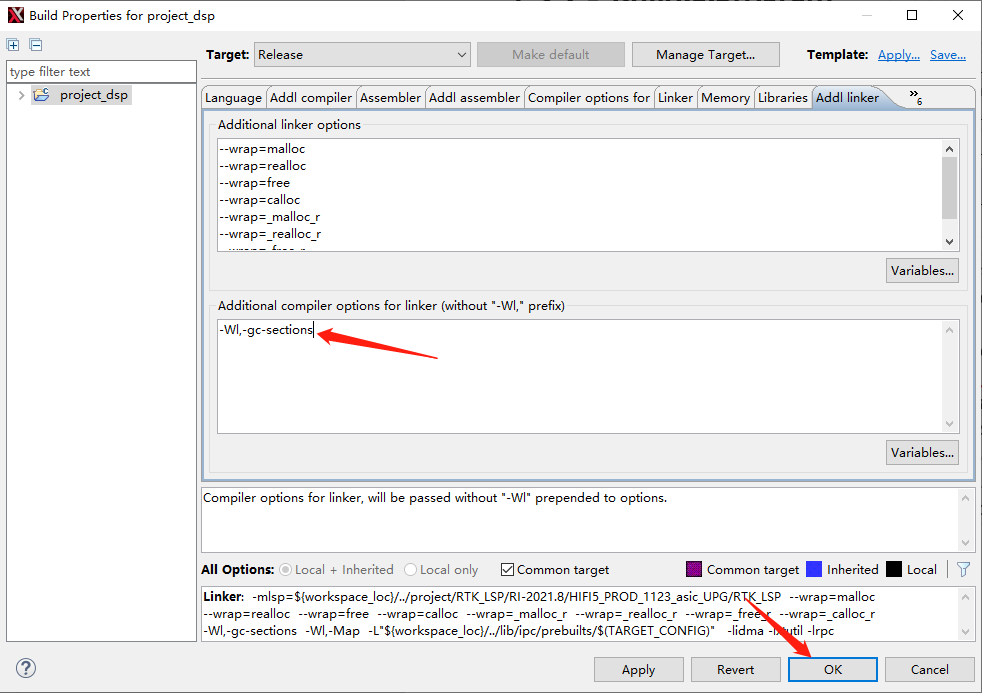Open the Addl compiler tab
The width and height of the screenshot is (982, 693).
(x=311, y=97)
